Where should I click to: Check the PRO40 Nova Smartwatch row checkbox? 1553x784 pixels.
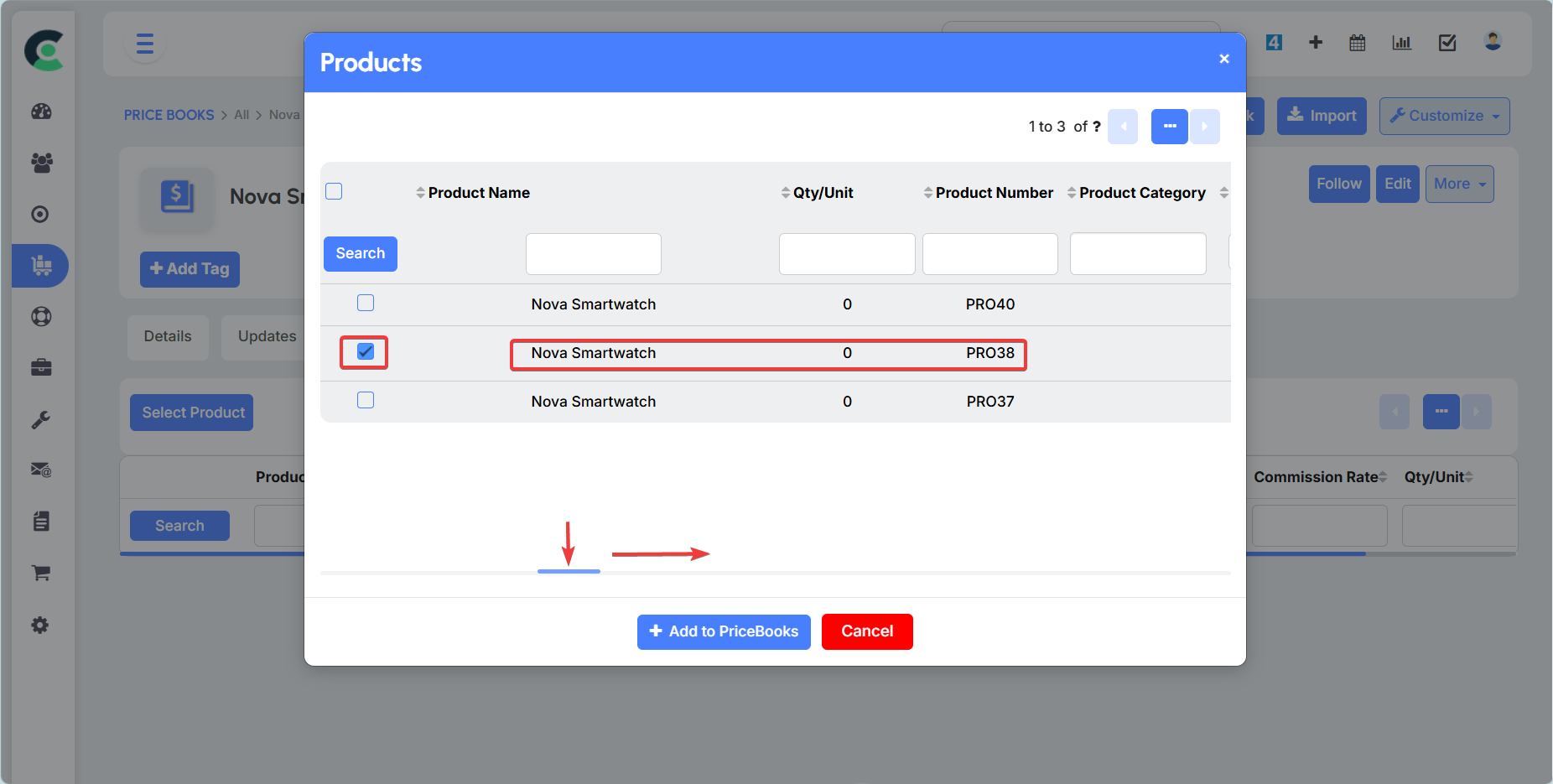(366, 303)
